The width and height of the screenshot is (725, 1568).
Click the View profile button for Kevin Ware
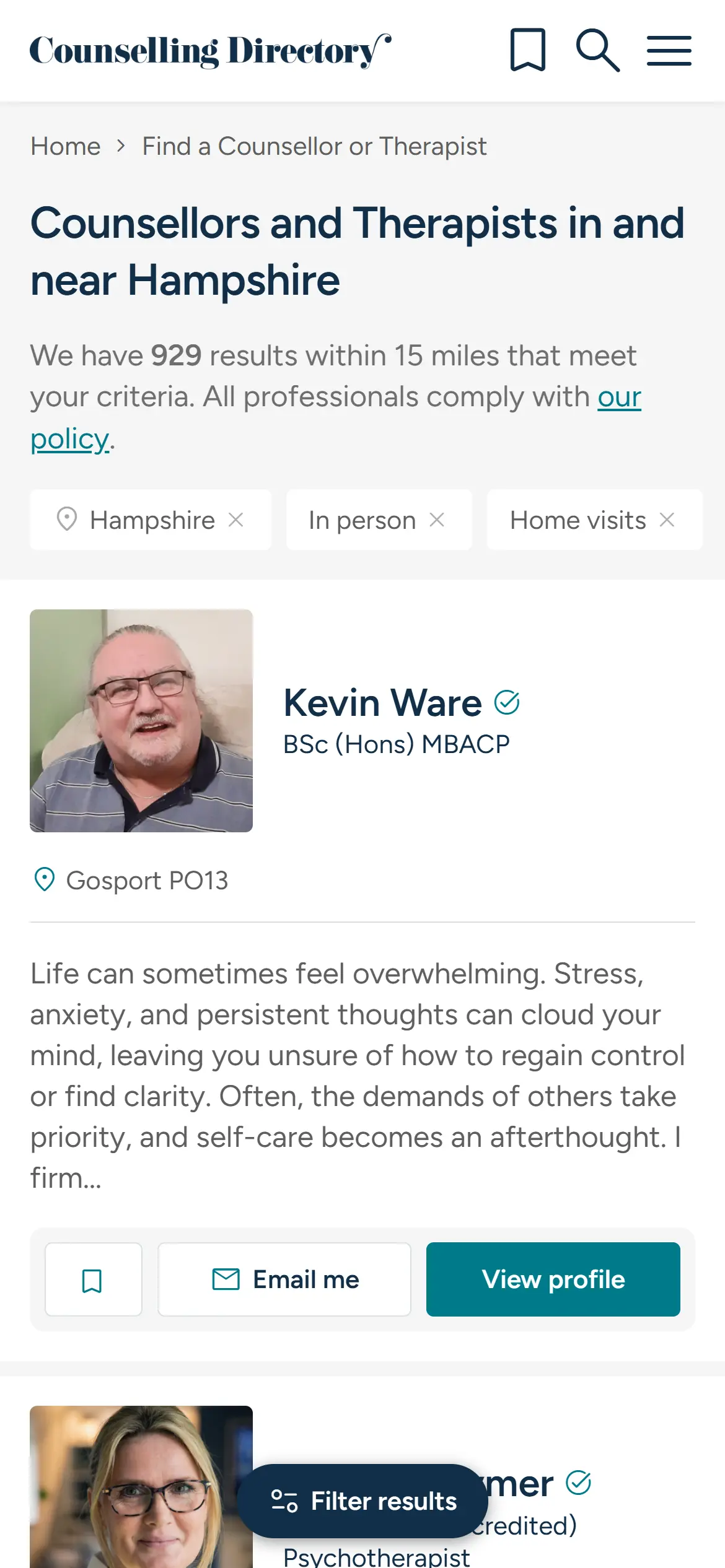coord(553,1279)
